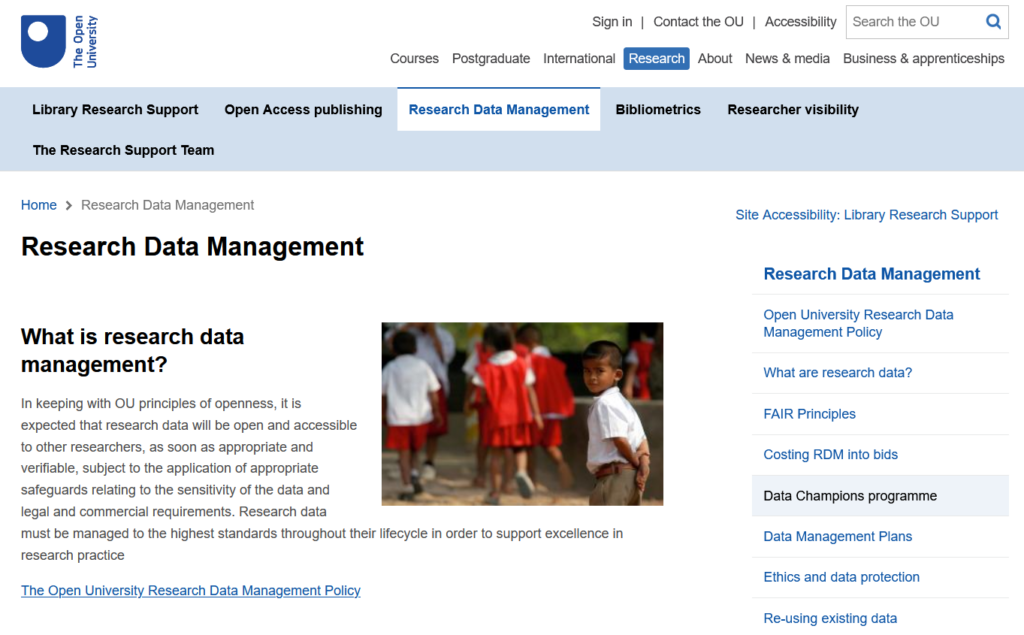Select FAIR Principles in sidebar

(x=809, y=414)
